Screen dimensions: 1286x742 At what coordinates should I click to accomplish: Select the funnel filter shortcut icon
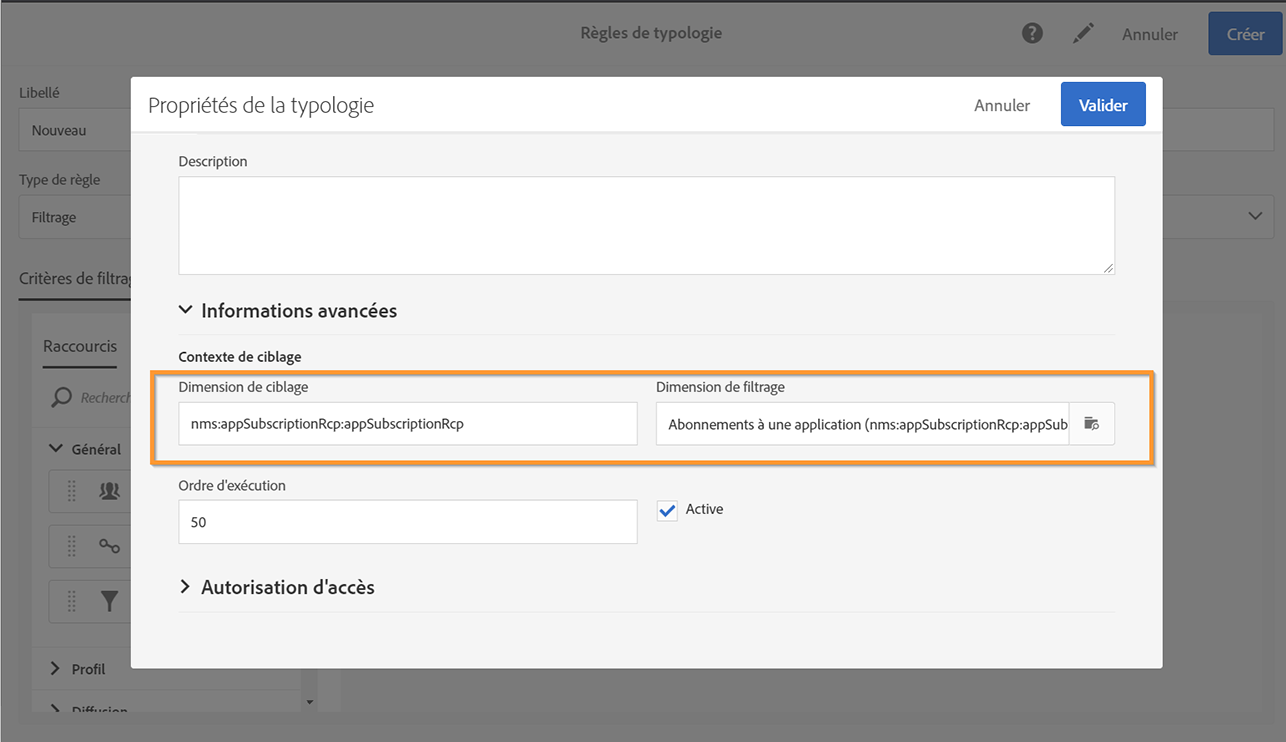click(x=109, y=601)
